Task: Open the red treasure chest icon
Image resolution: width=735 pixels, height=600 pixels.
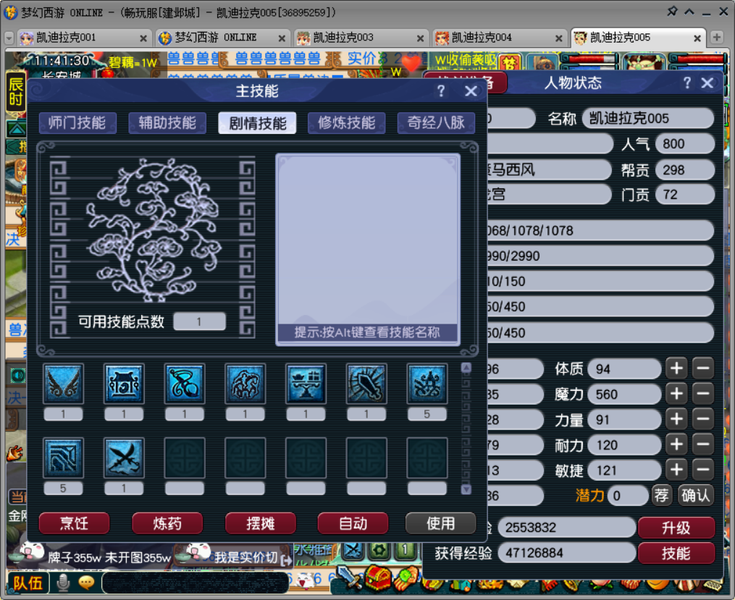Action: [378, 578]
